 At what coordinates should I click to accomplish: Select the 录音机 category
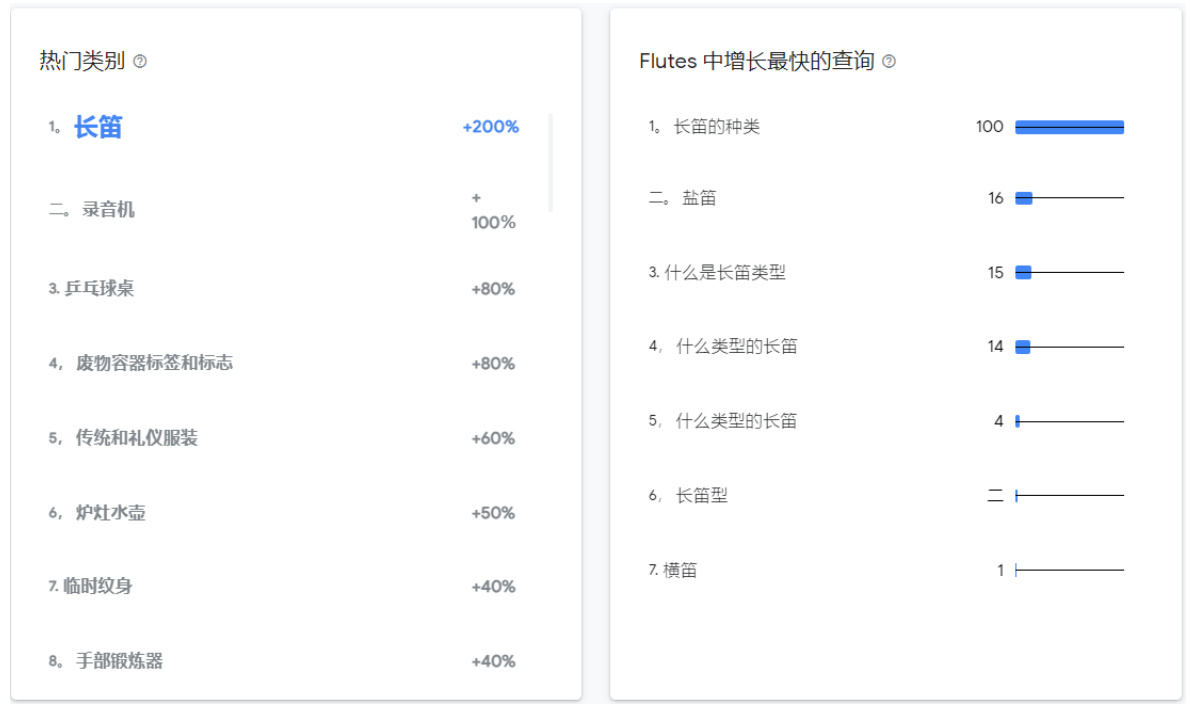click(108, 210)
